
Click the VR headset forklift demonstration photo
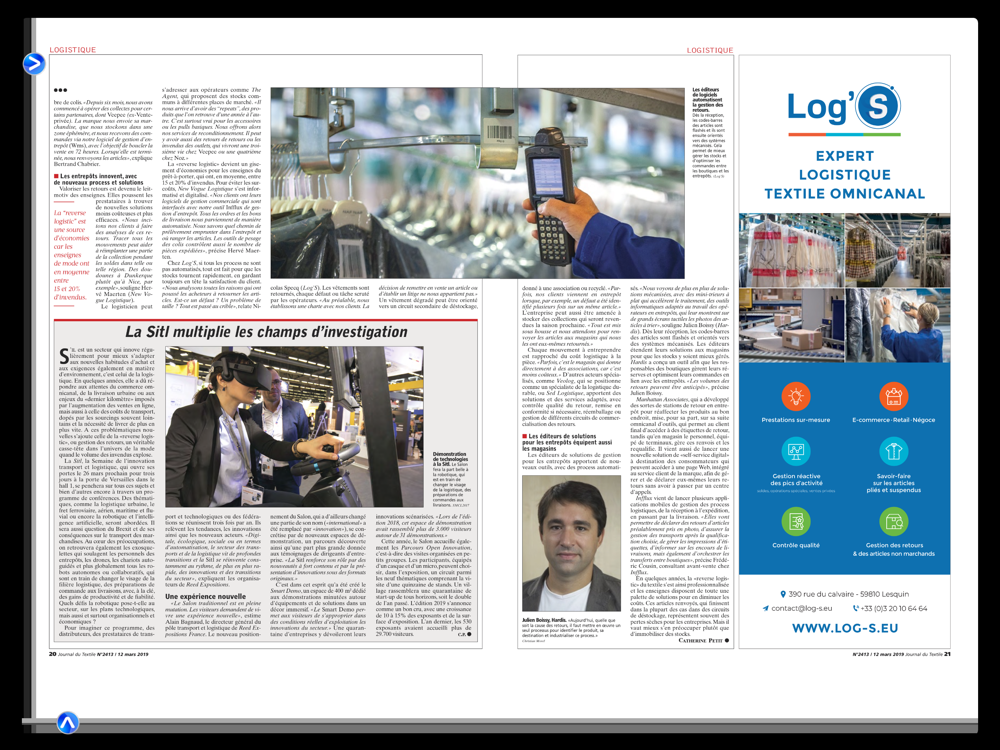pos(294,427)
